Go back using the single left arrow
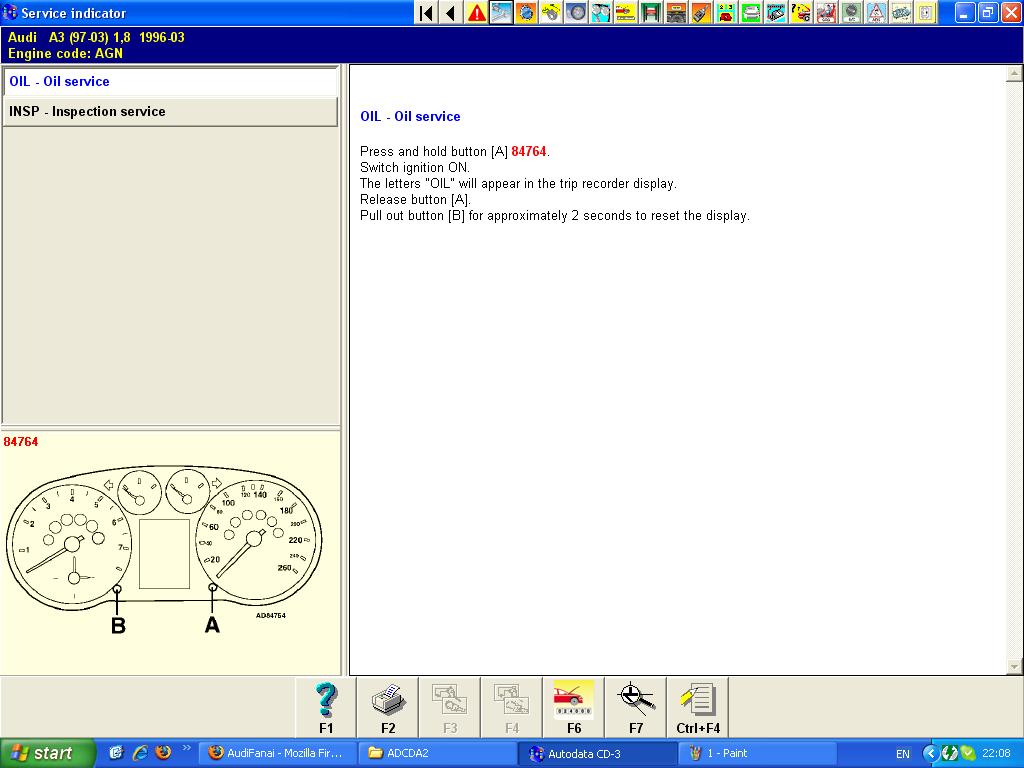Screen dimensions: 1024x768 [451, 12]
